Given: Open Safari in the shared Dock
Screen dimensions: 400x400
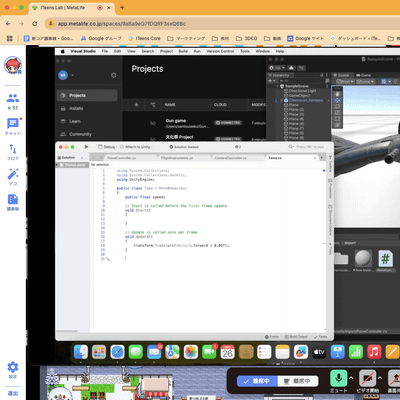Looking at the screenshot, I should click(x=117, y=352).
